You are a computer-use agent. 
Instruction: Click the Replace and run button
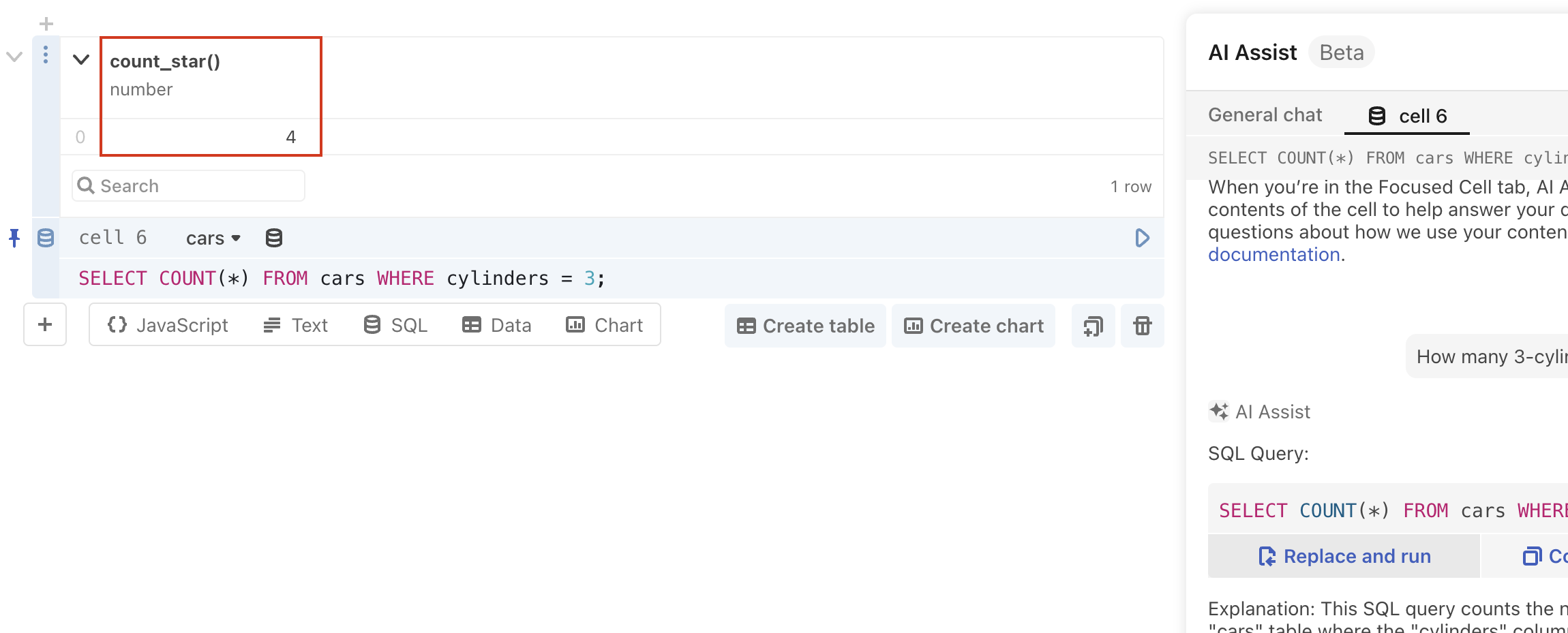(1343, 556)
